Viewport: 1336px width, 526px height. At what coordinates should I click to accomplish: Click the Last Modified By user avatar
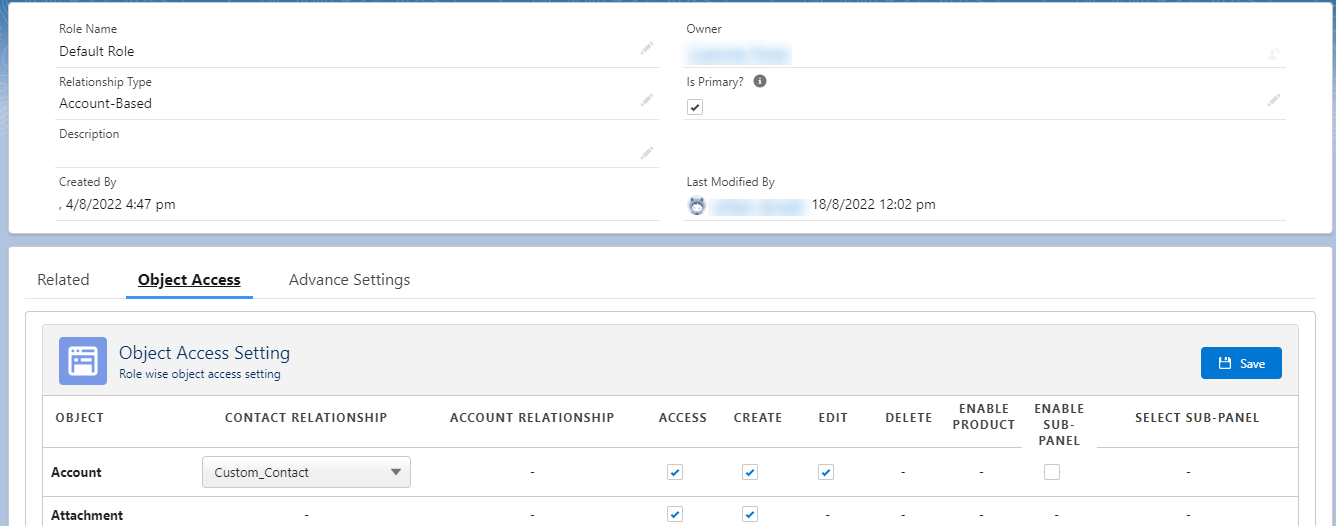(x=697, y=205)
